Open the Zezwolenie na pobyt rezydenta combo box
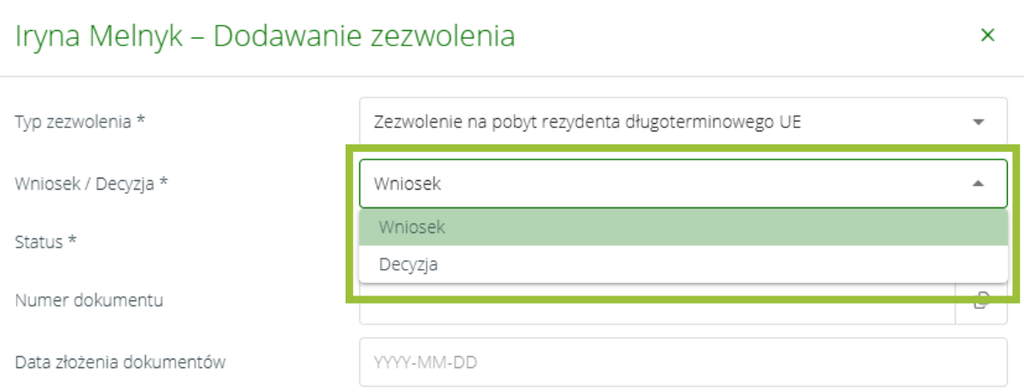This screenshot has width=1024, height=392. [x=683, y=122]
